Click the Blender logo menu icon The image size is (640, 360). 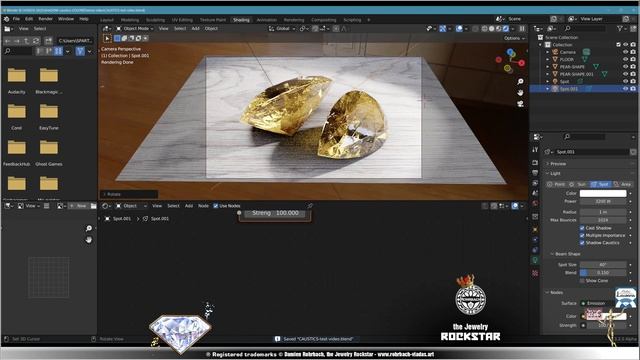coord(6,19)
